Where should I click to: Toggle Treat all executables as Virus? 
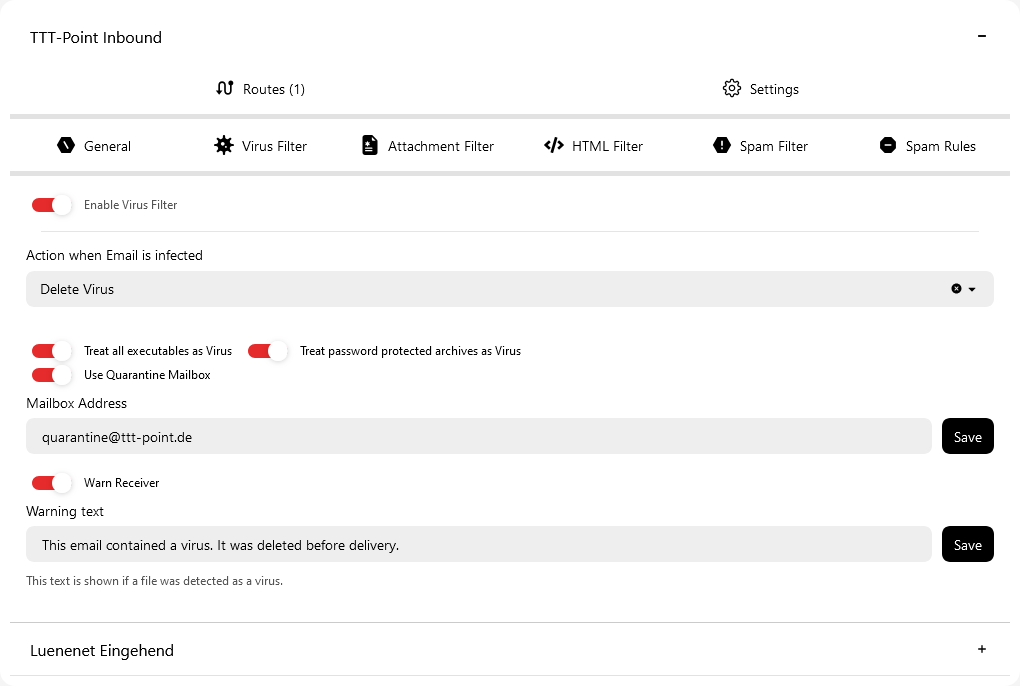click(x=52, y=351)
